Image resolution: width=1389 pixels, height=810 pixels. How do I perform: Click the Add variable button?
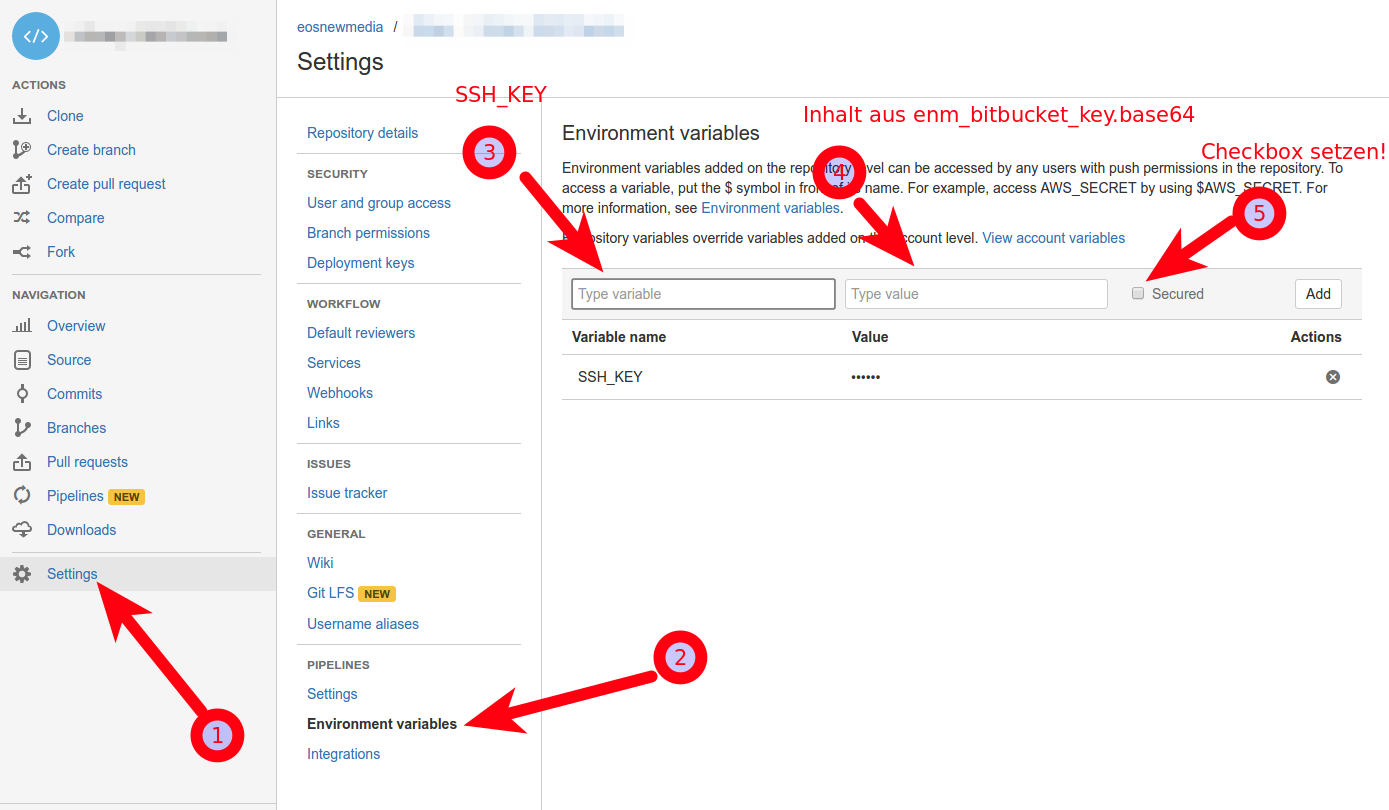[1318, 294]
